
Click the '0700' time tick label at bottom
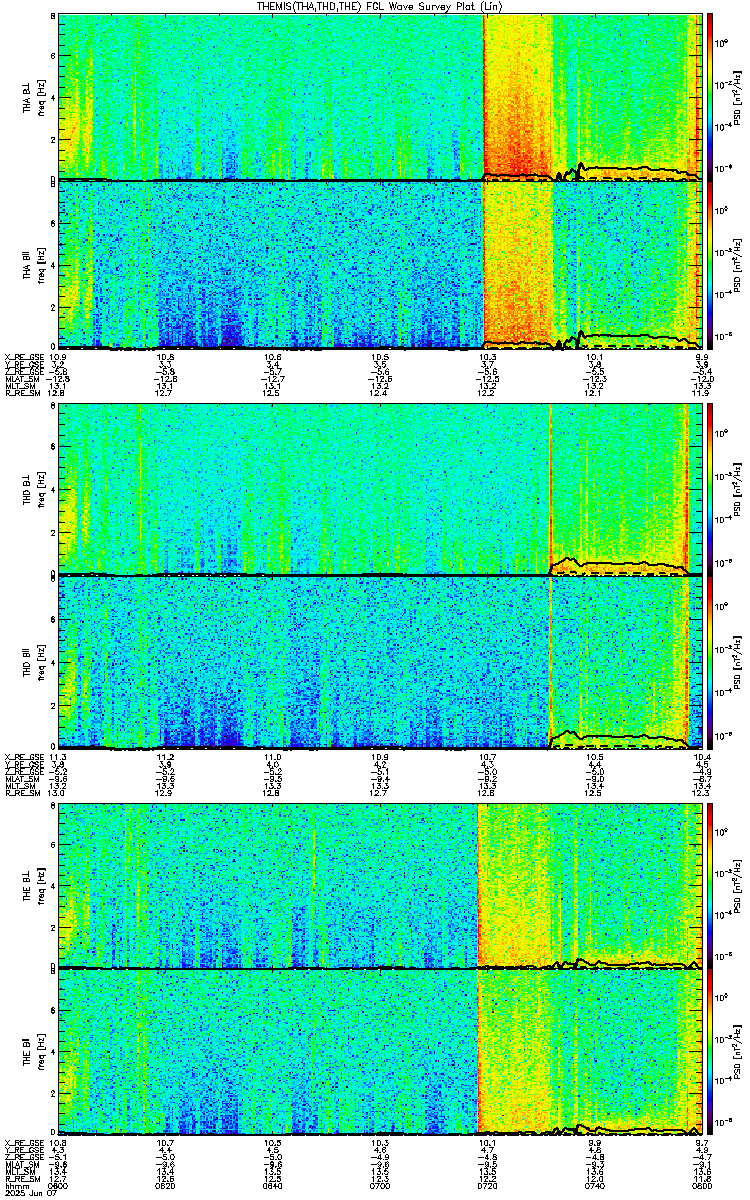380,1185
